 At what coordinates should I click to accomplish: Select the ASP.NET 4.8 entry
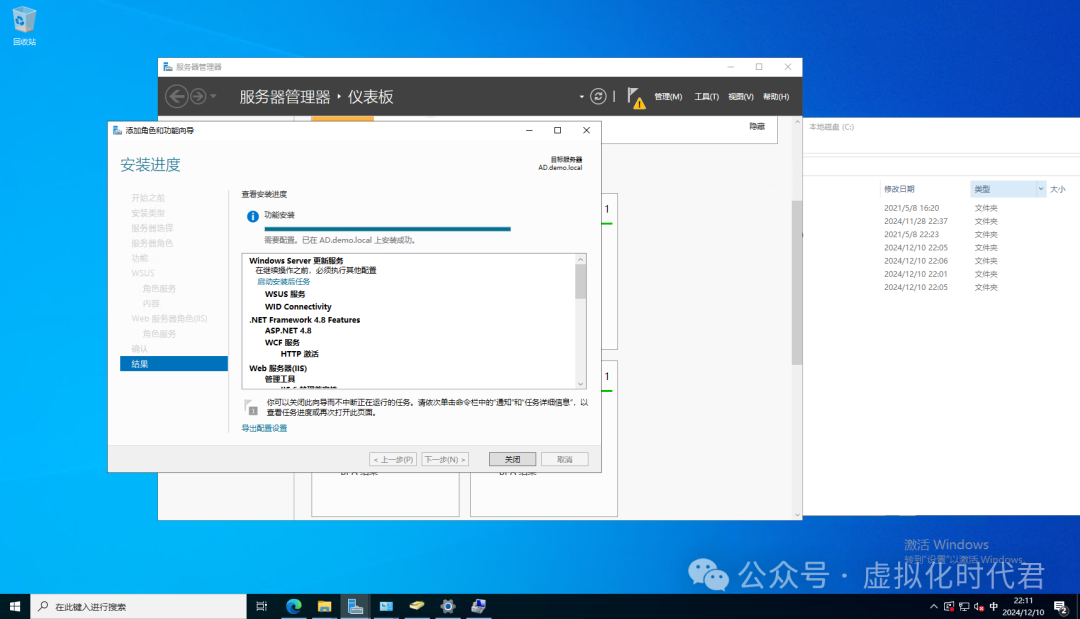coord(288,331)
